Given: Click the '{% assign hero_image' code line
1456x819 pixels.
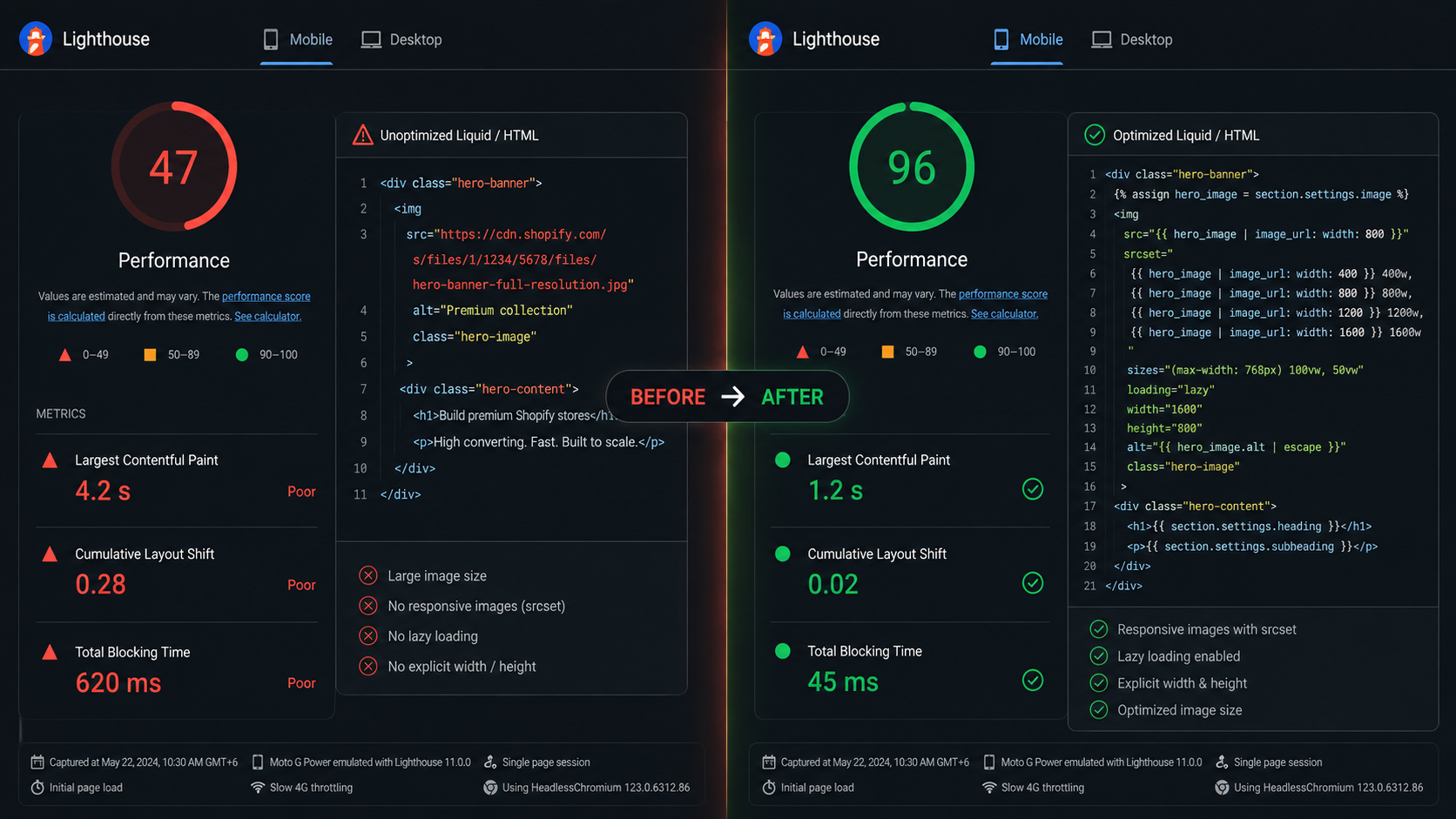Looking at the screenshot, I should click(x=1262, y=194).
